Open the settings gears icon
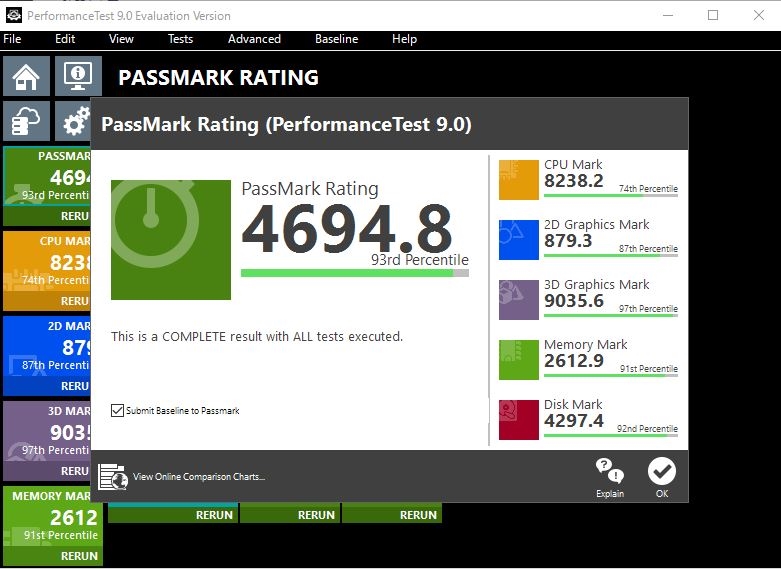The height and width of the screenshot is (569, 781). click(x=73, y=121)
